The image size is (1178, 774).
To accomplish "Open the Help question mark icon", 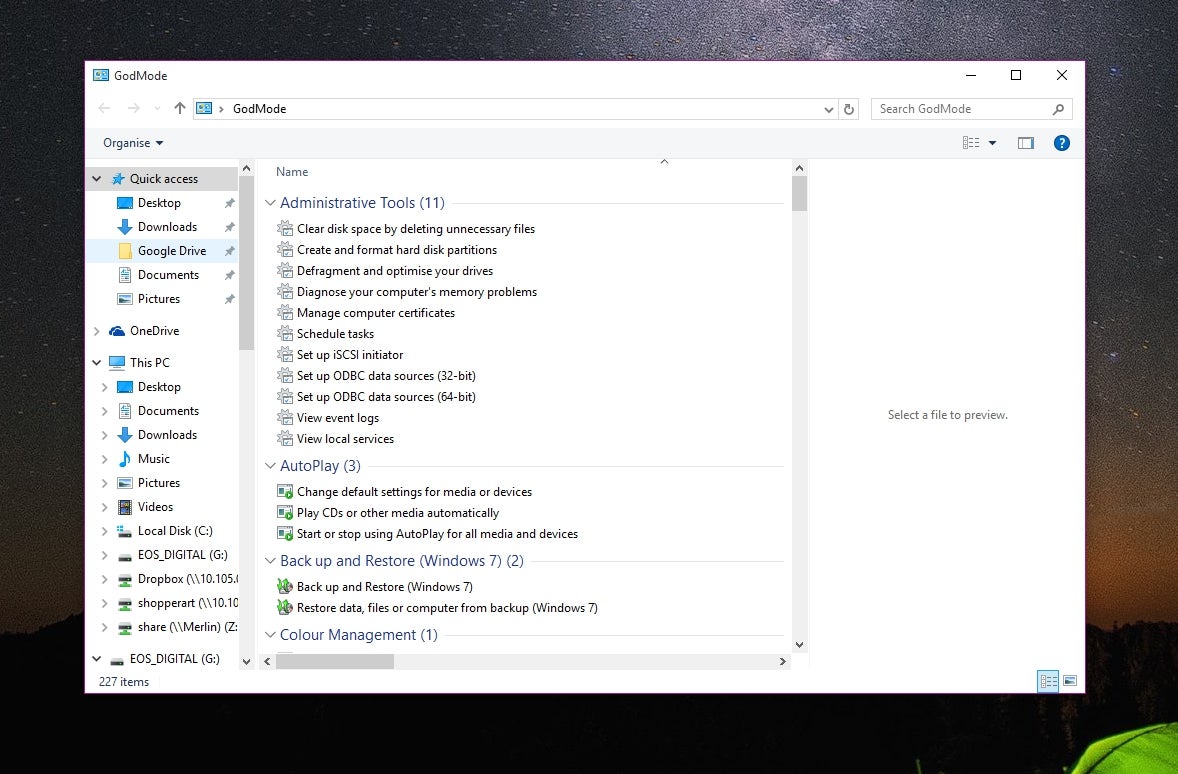I will click(1062, 143).
